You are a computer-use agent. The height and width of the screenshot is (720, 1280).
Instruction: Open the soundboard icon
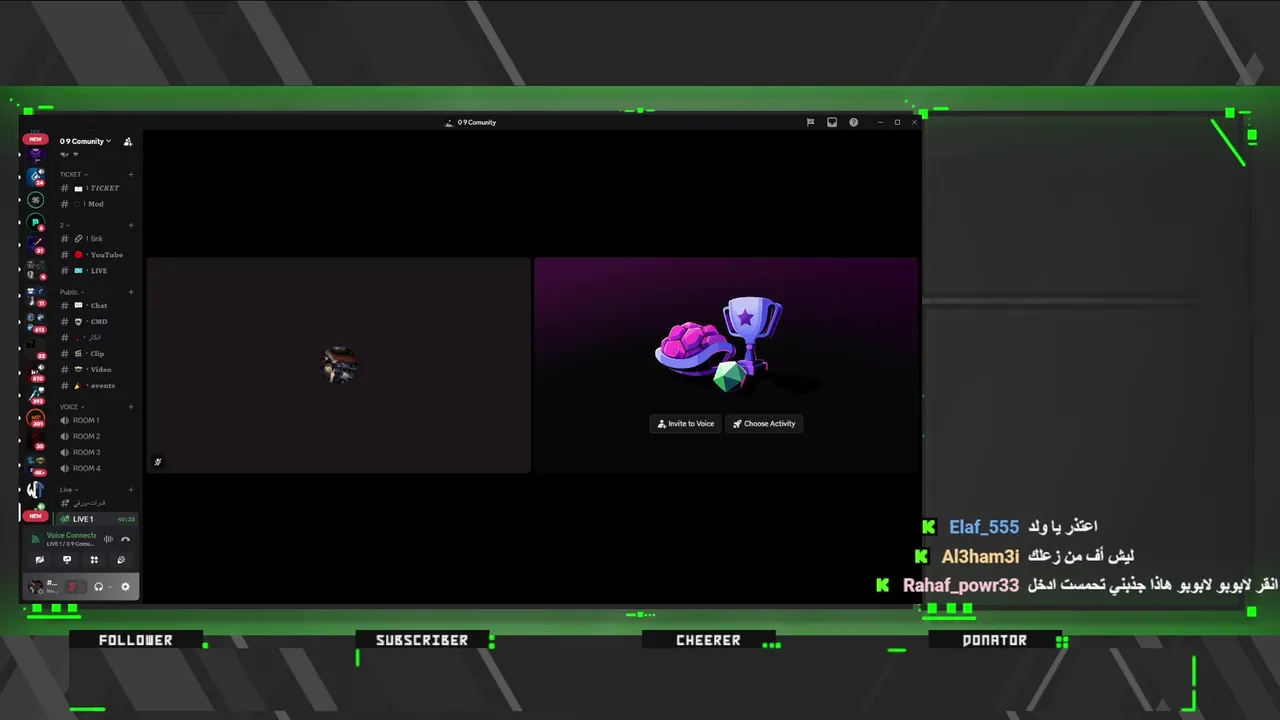pos(121,560)
